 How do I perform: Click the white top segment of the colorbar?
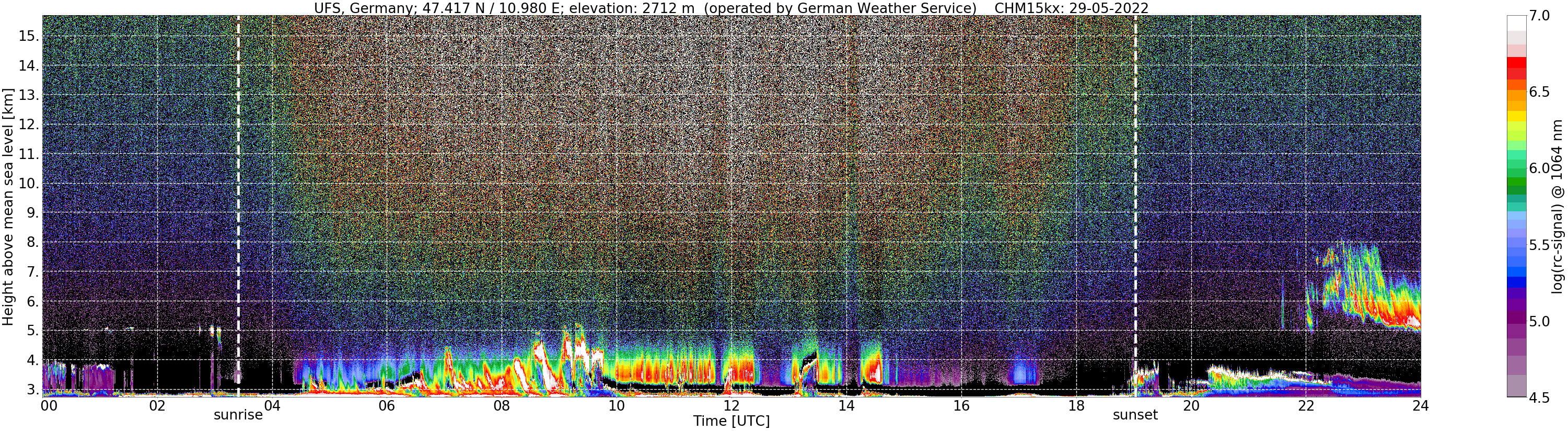click(x=1516, y=23)
